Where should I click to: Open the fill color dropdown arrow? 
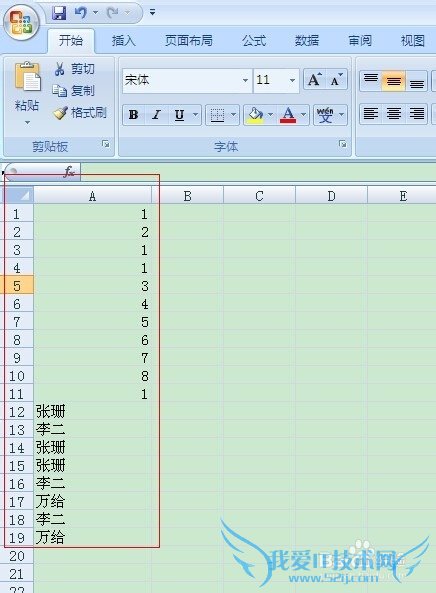tap(270, 115)
